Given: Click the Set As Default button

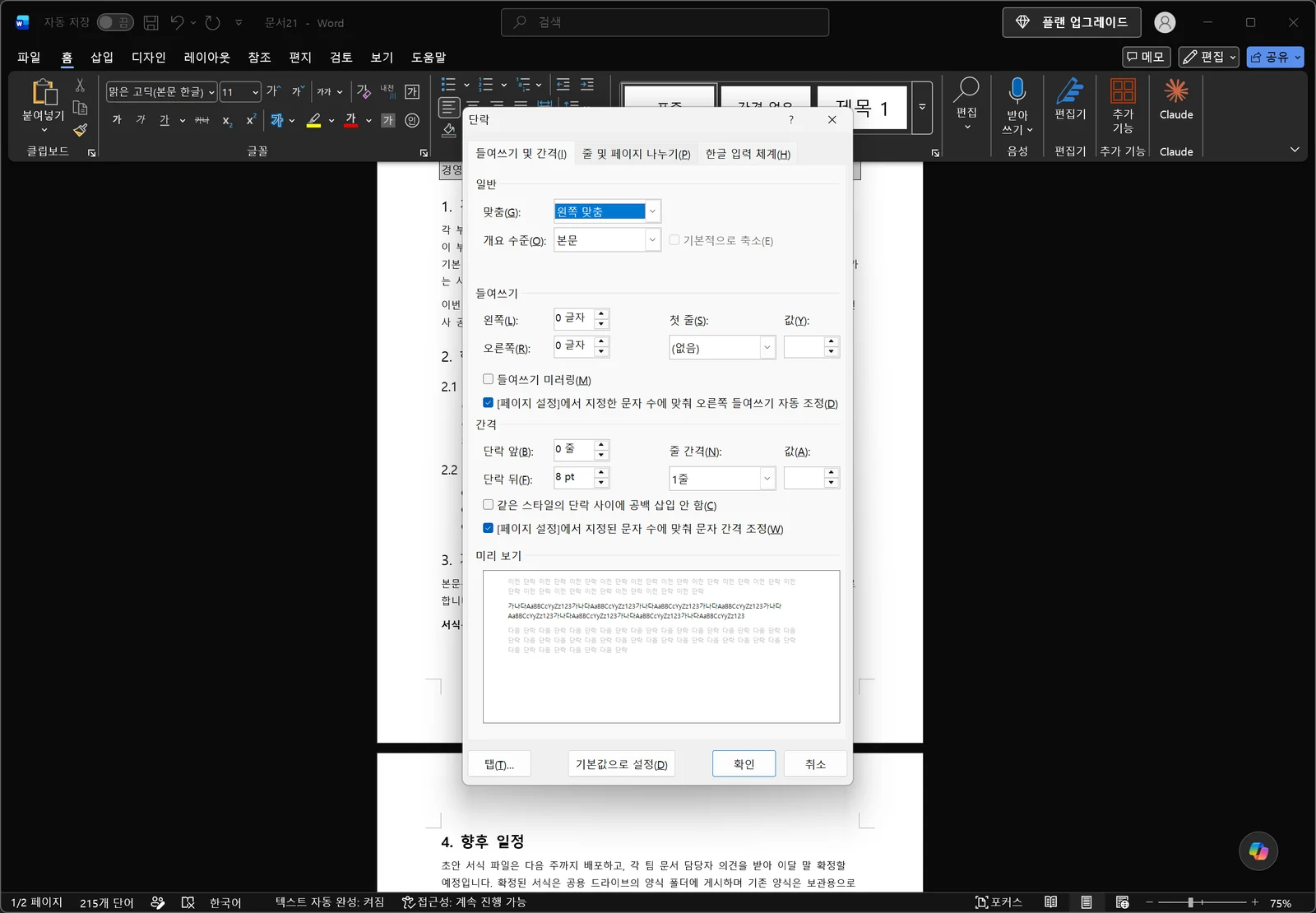Looking at the screenshot, I should pos(621,763).
